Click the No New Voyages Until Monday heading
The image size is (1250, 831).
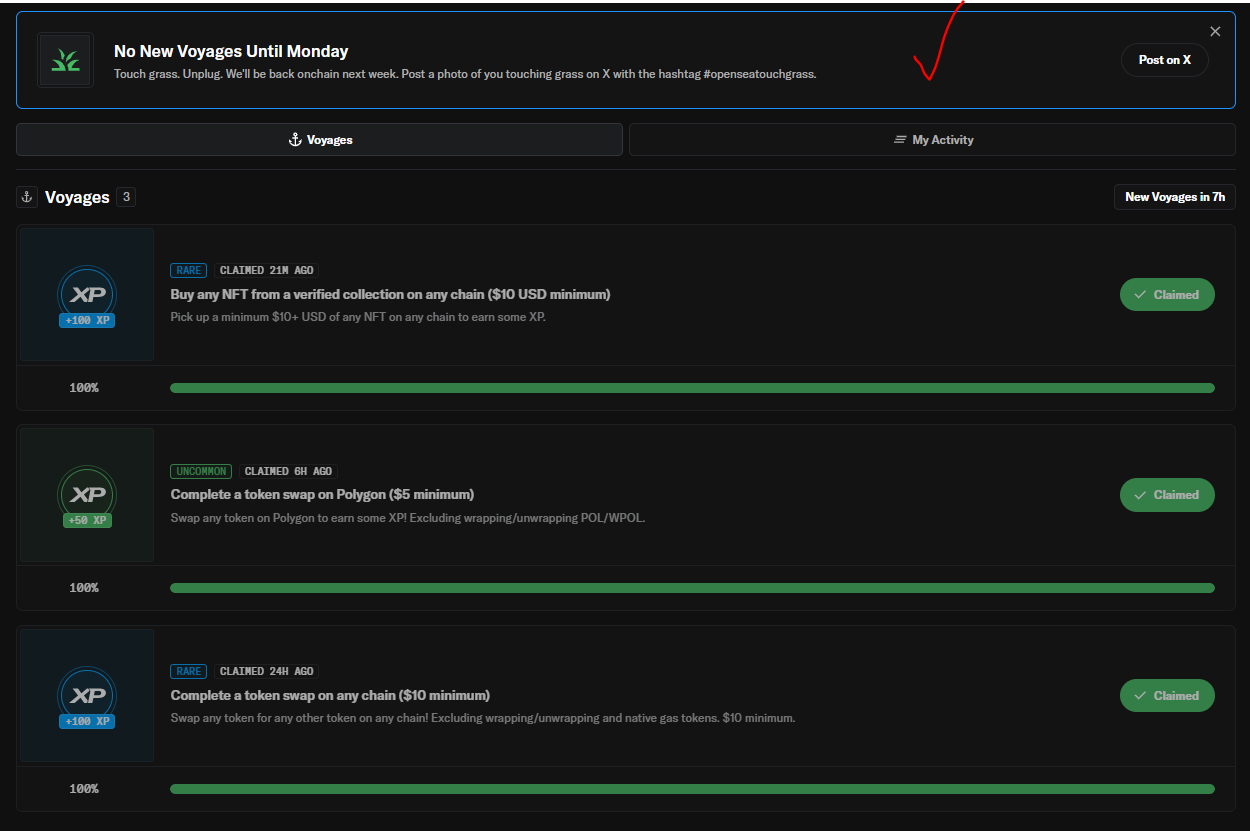click(x=231, y=51)
